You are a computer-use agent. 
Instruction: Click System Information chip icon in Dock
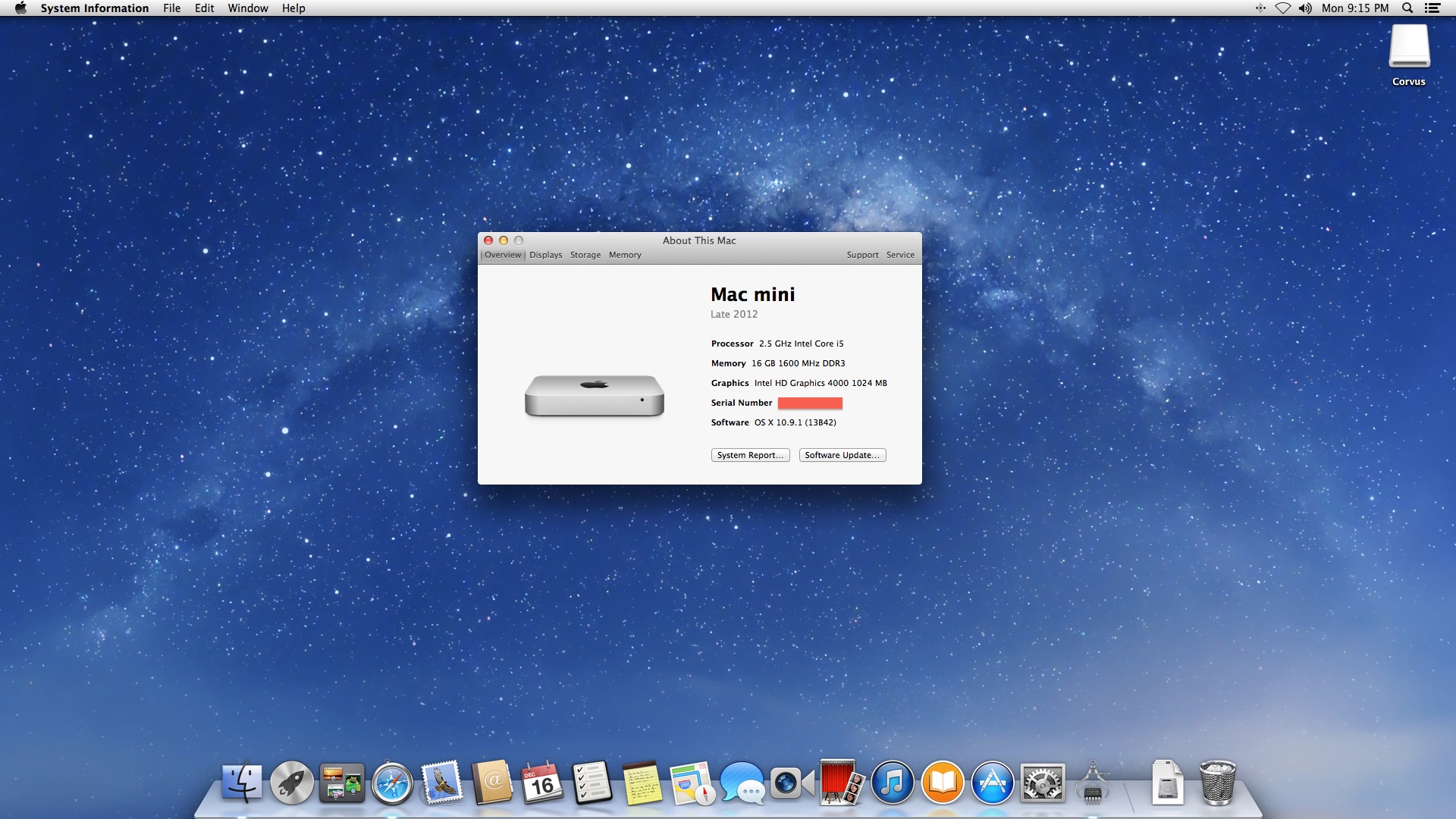coord(1093,783)
